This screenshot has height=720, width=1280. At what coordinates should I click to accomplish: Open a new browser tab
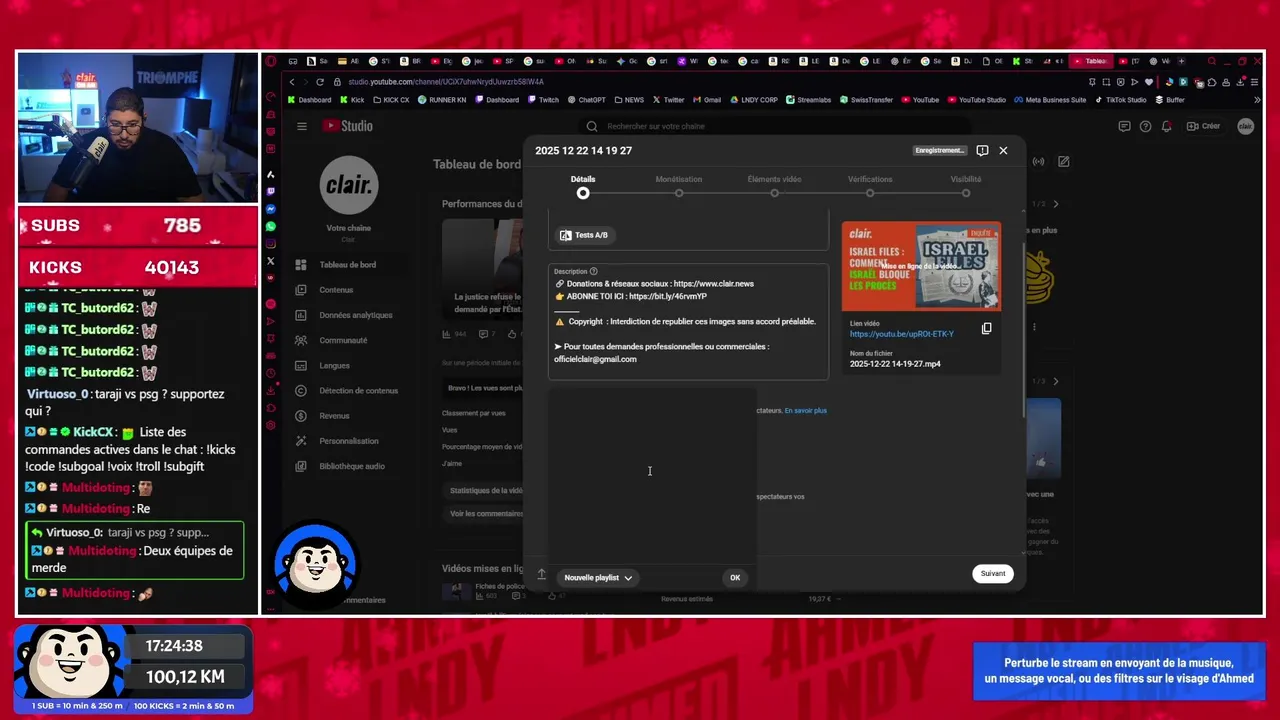click(1181, 61)
